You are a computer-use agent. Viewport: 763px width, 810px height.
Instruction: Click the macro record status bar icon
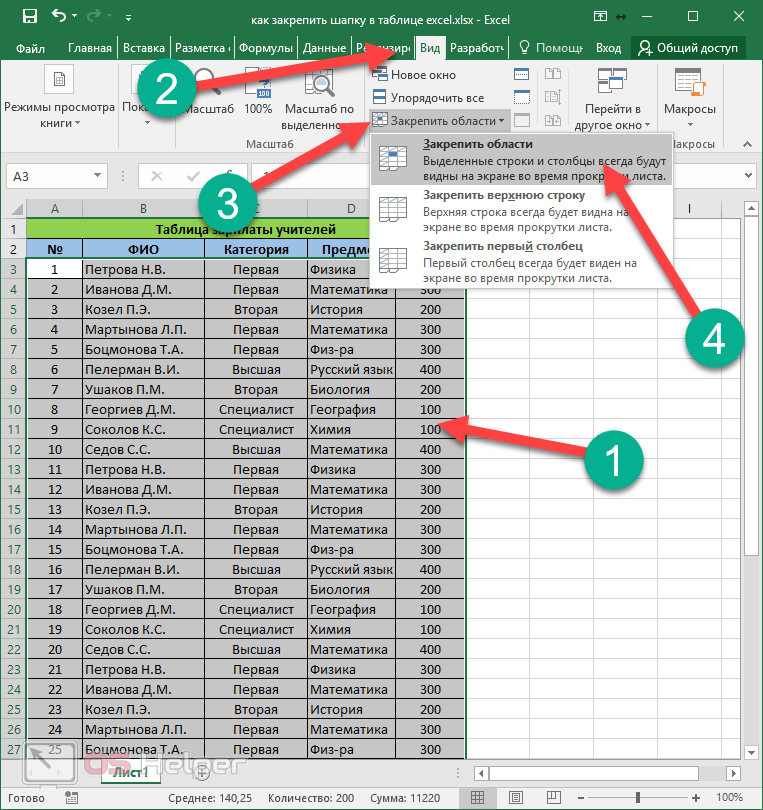pyautogui.click(x=72, y=798)
